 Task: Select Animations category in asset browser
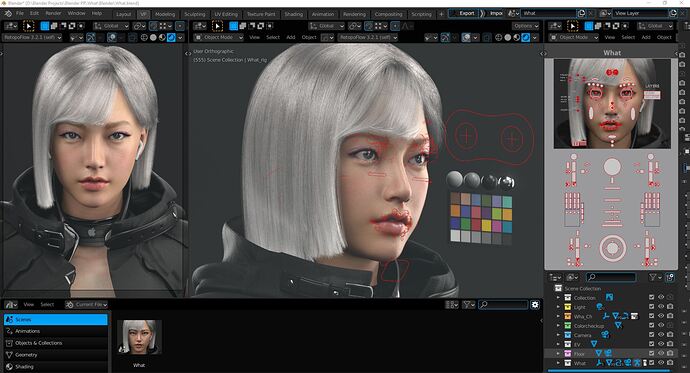(x=55, y=331)
